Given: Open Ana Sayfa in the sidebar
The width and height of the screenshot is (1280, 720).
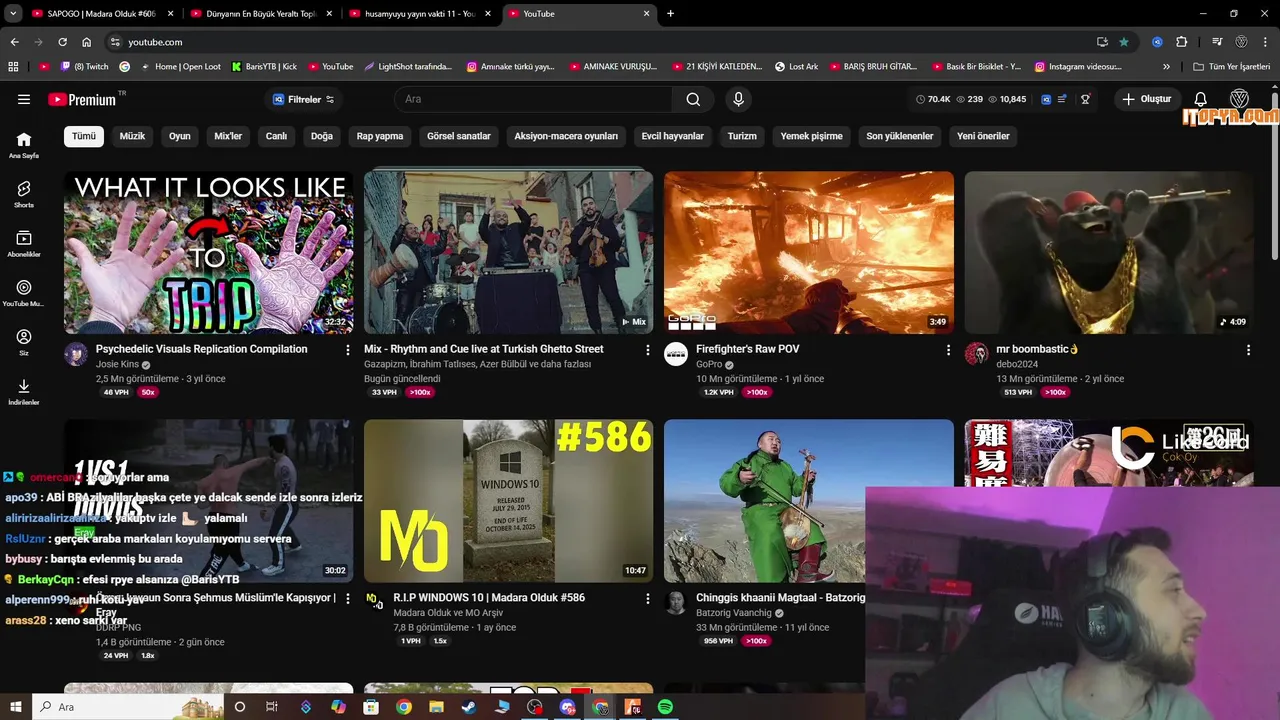Looking at the screenshot, I should click(x=24, y=145).
